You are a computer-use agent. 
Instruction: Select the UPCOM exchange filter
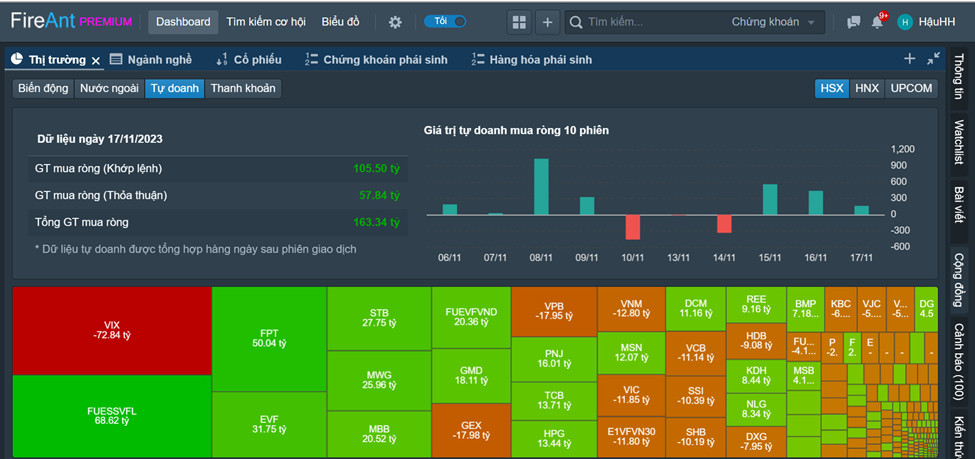tap(911, 88)
